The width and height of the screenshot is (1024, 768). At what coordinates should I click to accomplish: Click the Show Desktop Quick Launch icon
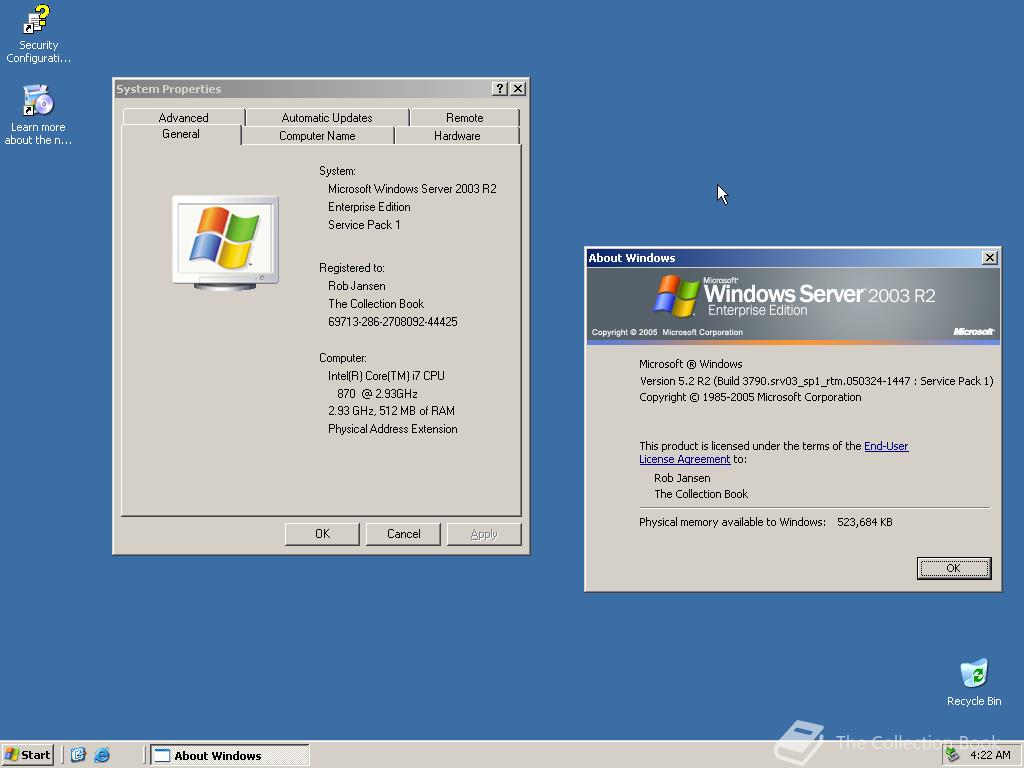(x=78, y=755)
